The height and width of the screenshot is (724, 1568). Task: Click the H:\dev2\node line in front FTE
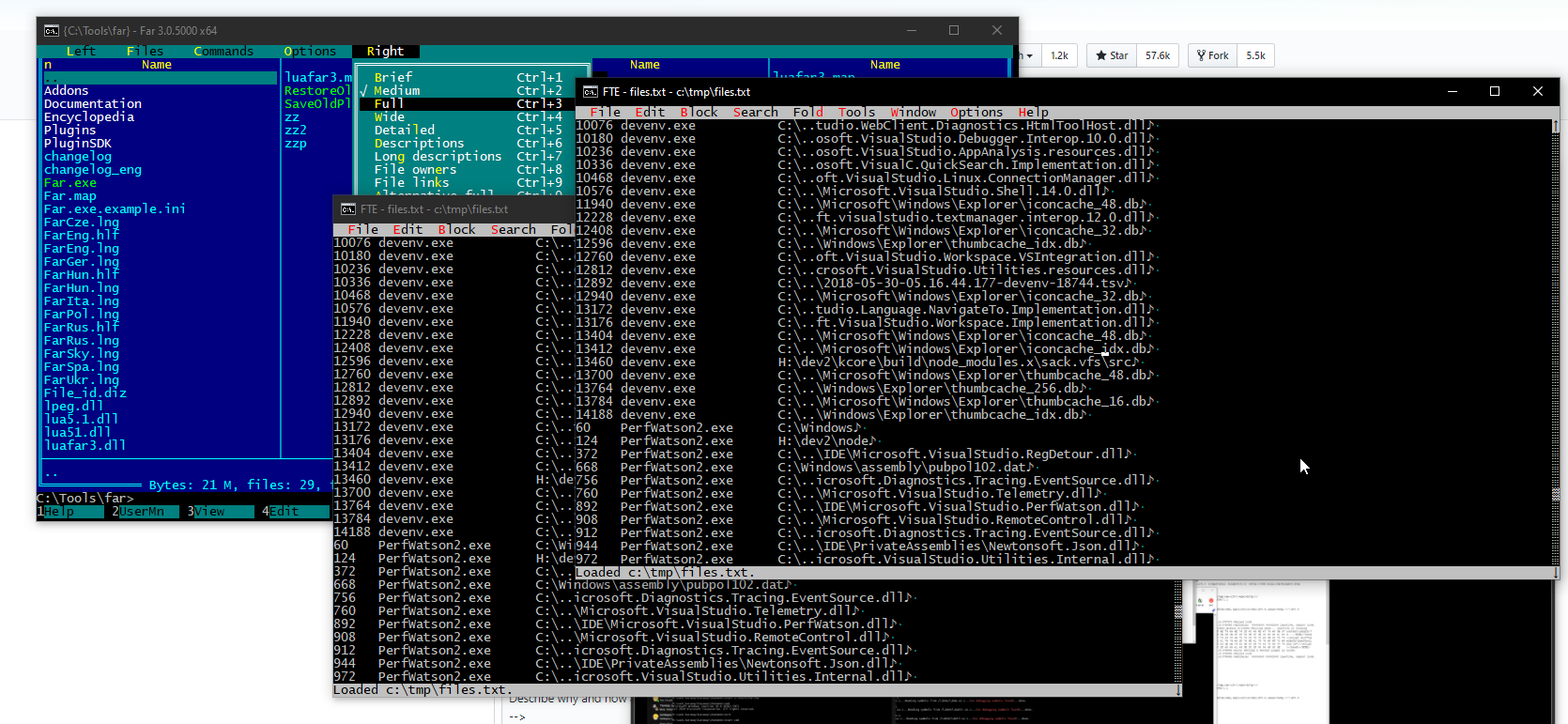coord(827,440)
